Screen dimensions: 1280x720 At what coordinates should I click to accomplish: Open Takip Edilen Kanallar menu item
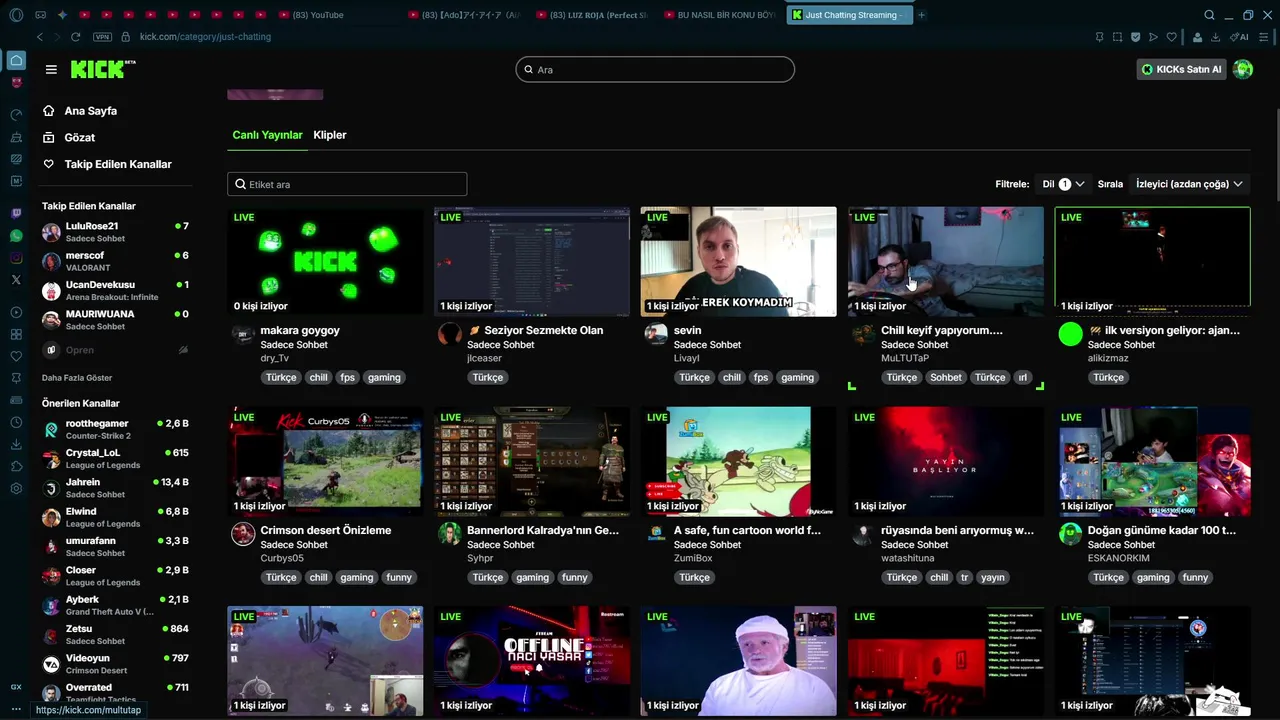pos(118,164)
